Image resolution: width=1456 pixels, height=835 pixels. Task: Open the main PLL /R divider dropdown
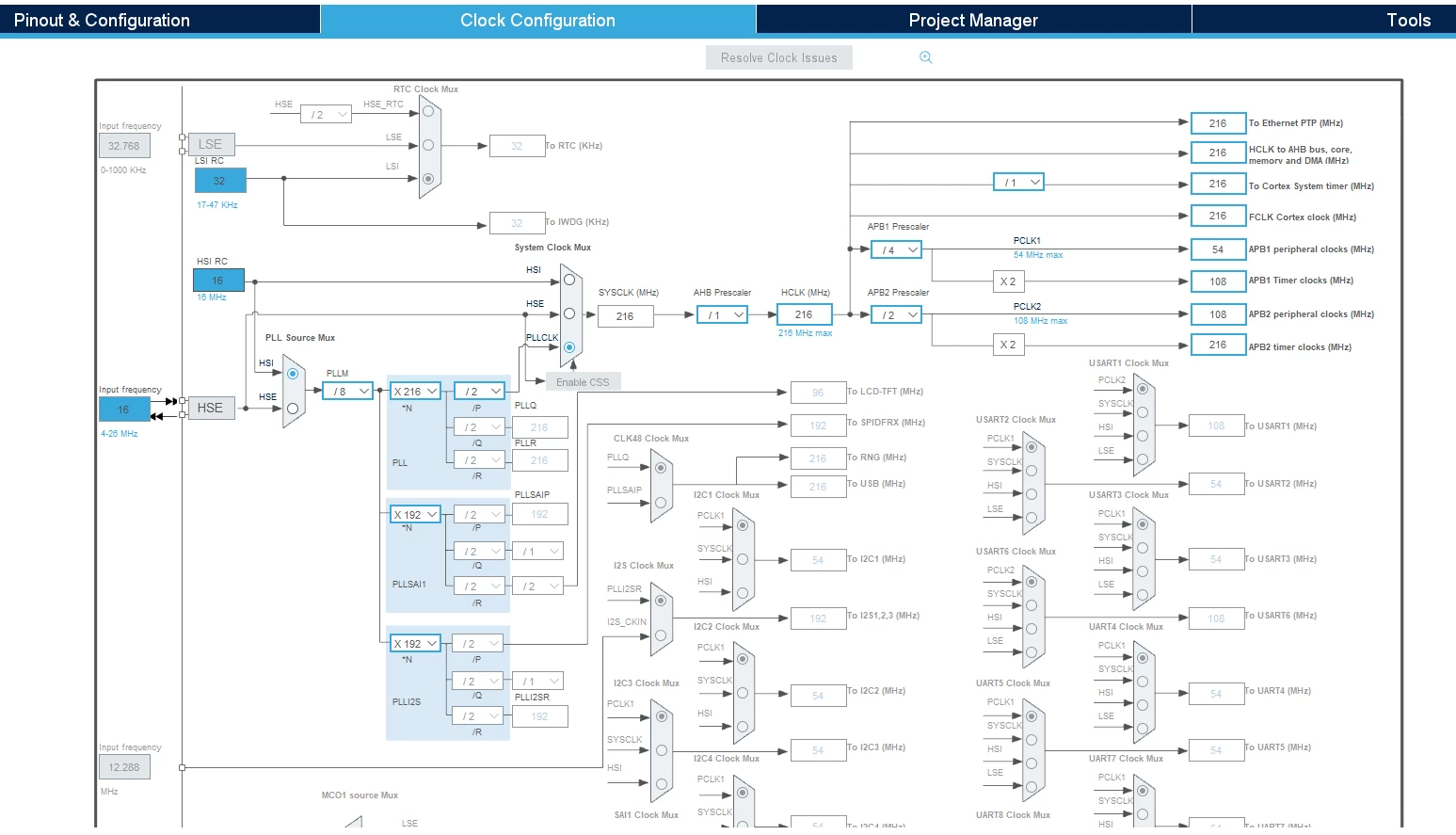pyautogui.click(x=480, y=460)
